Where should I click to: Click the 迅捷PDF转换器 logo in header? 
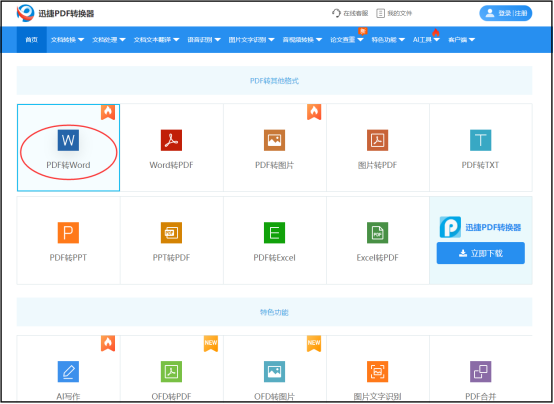(25, 13)
